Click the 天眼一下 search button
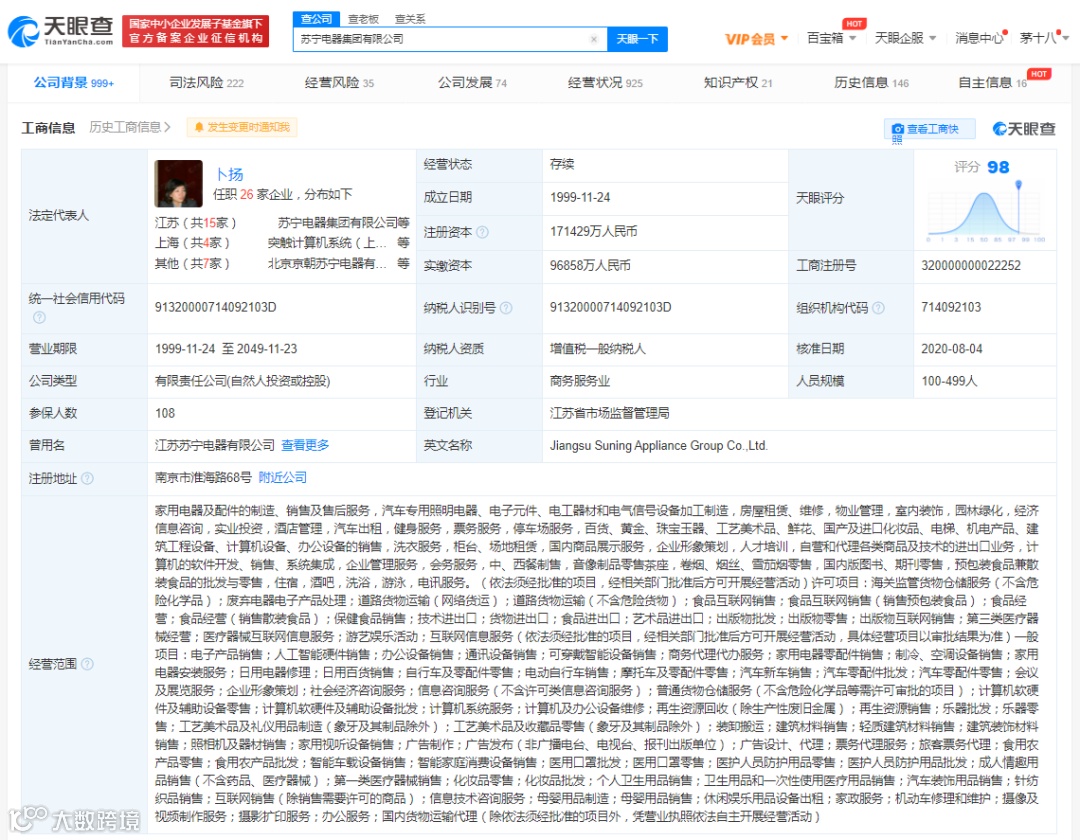The height and width of the screenshot is (840, 1080). tap(637, 39)
